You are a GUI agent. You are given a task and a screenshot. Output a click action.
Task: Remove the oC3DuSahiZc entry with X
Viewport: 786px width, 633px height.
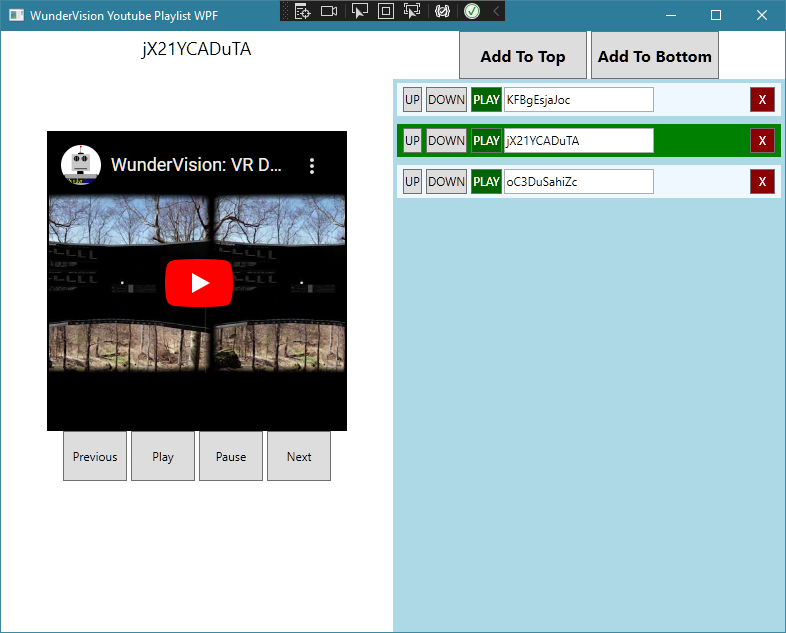pos(762,181)
